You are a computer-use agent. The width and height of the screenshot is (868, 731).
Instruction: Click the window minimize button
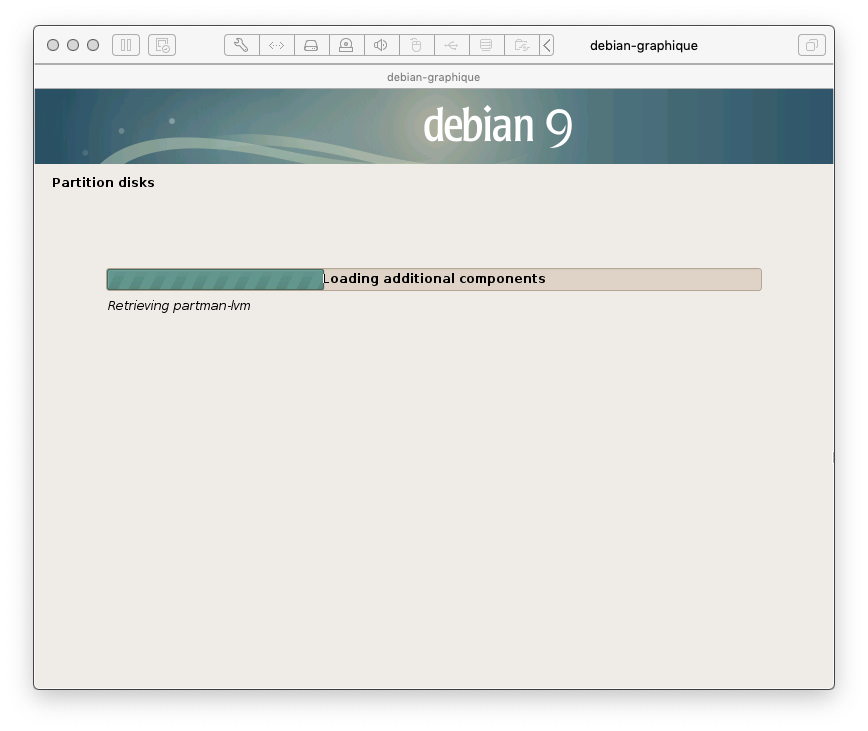click(73, 45)
